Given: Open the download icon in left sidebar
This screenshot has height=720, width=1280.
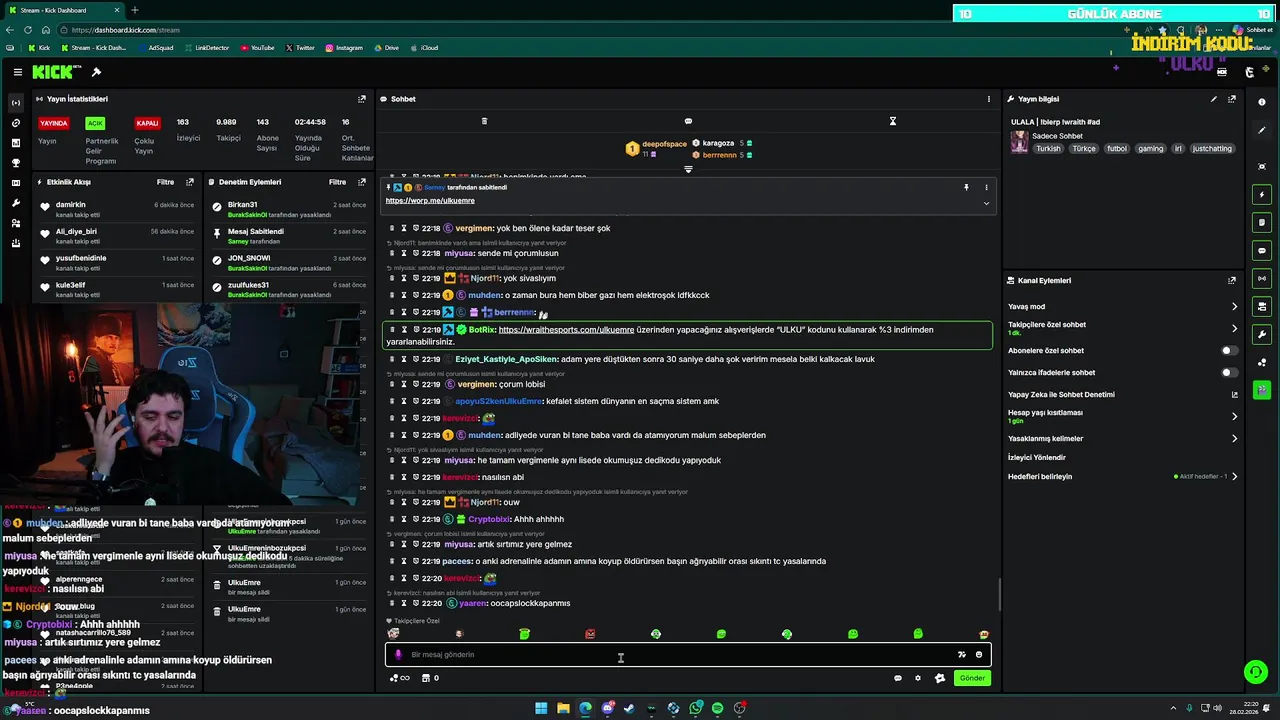Looking at the screenshot, I should tap(15, 243).
